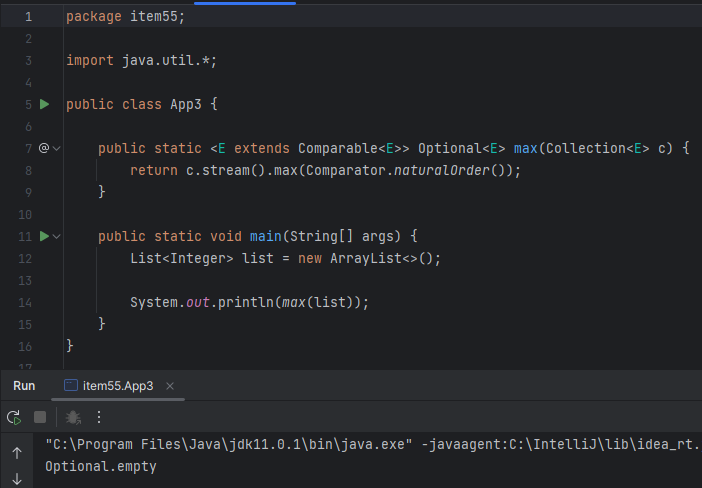
Task: Open the run toolbar more options menu
Action: (99, 417)
